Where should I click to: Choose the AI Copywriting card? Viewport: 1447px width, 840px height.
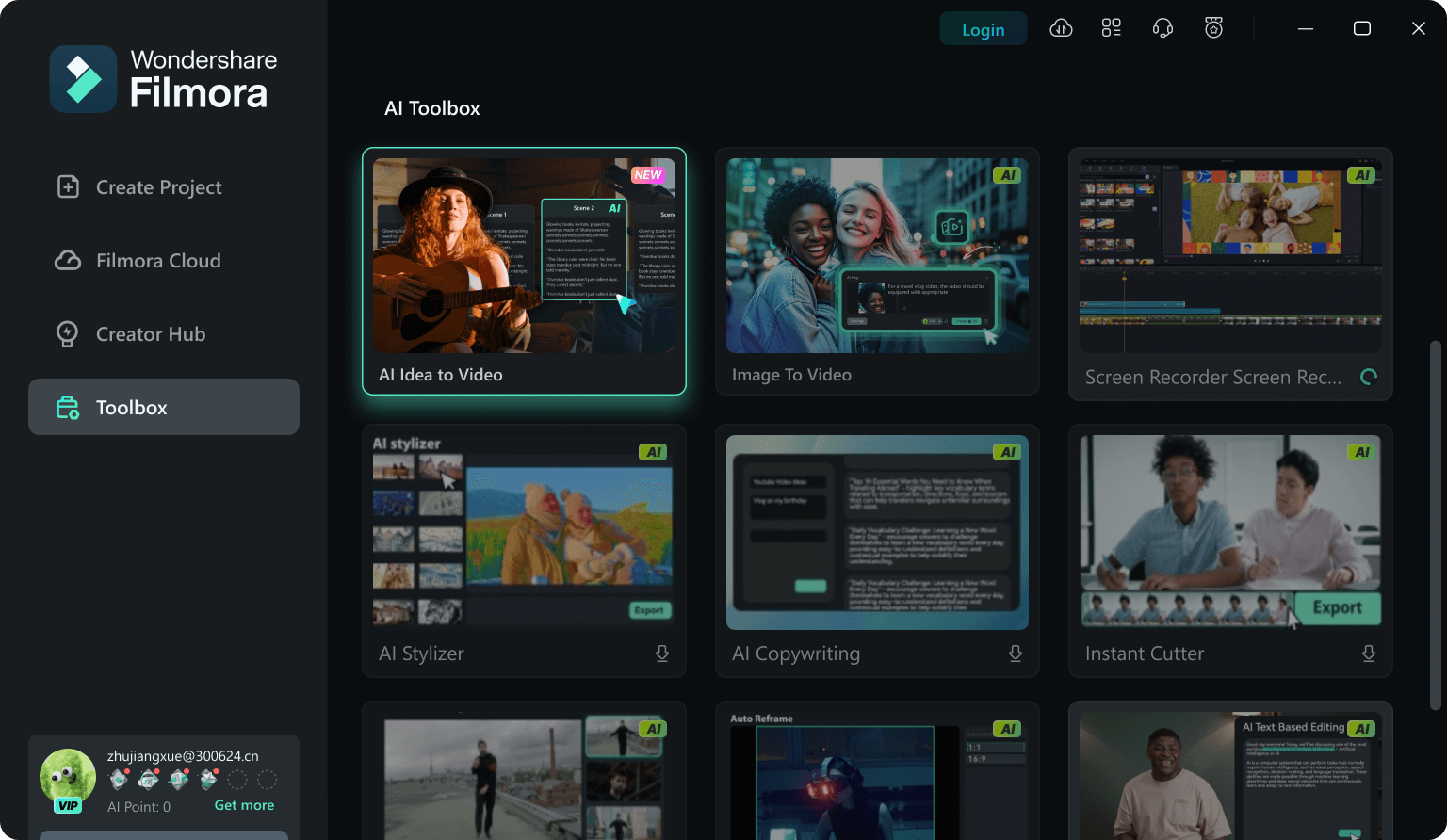pos(877,551)
